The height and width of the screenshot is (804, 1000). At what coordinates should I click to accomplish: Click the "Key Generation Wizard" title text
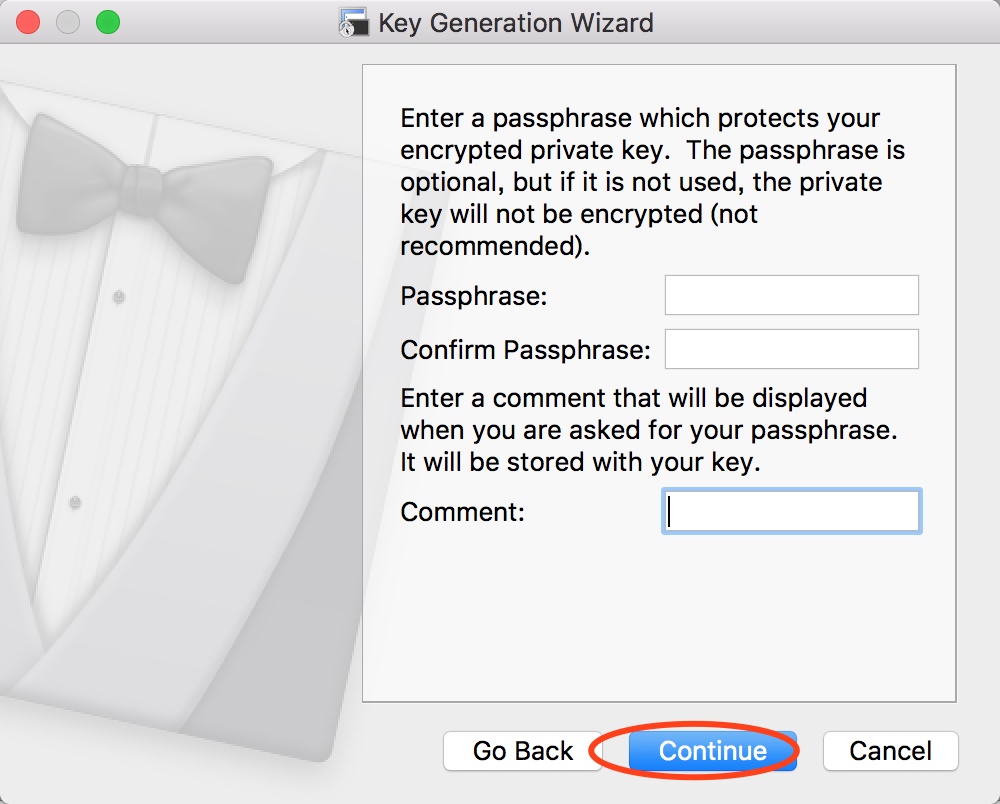[516, 23]
